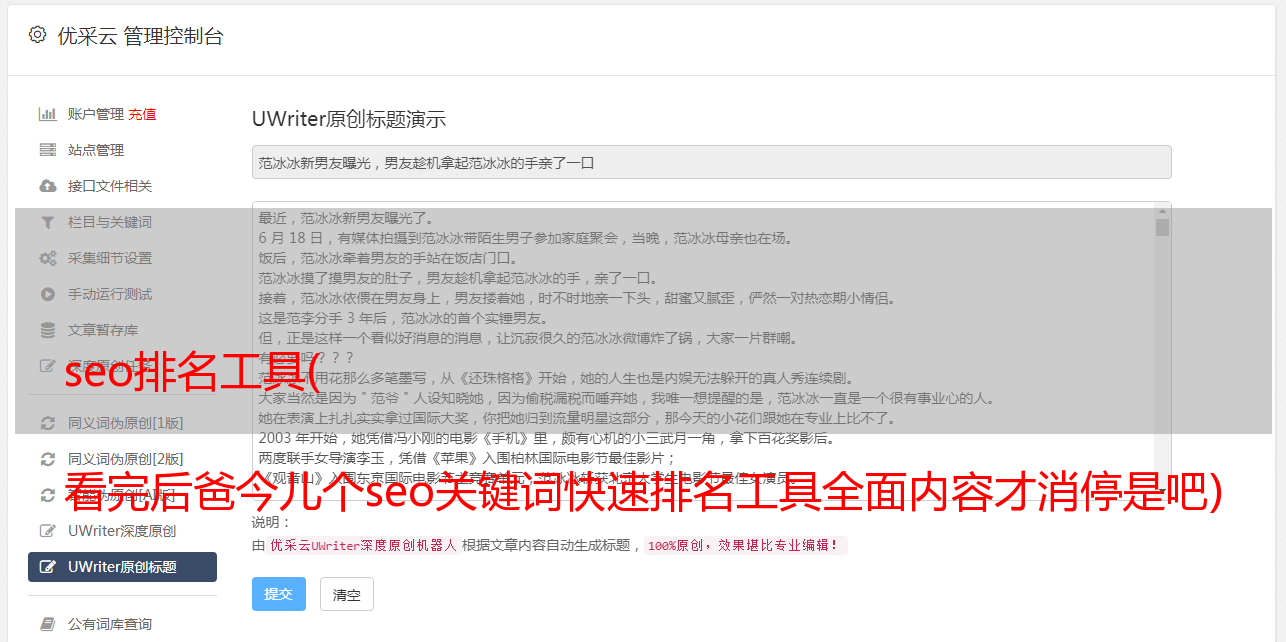The height and width of the screenshot is (642, 1286).
Task: Click the blue 提交 button
Action: tap(279, 594)
